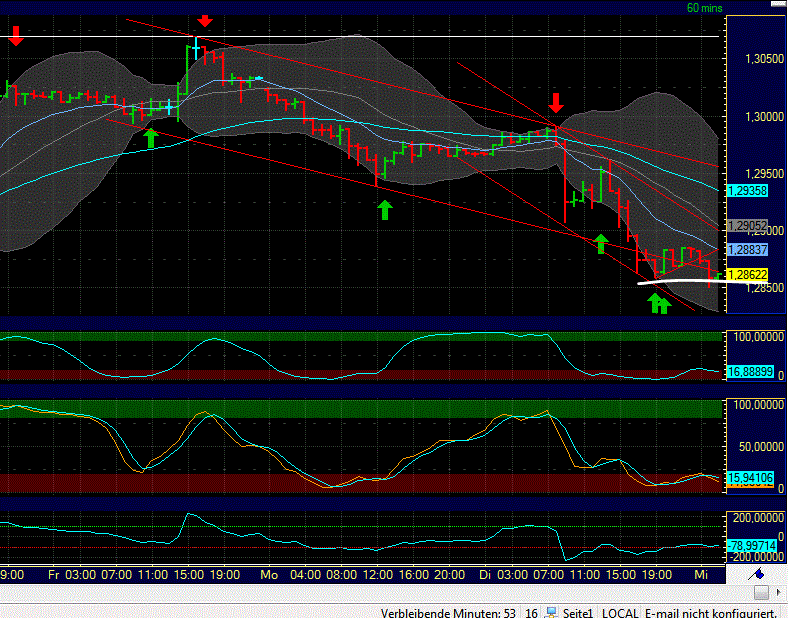The height and width of the screenshot is (618, 788).
Task: Click the Mi day label on time axis
Action: 701,575
